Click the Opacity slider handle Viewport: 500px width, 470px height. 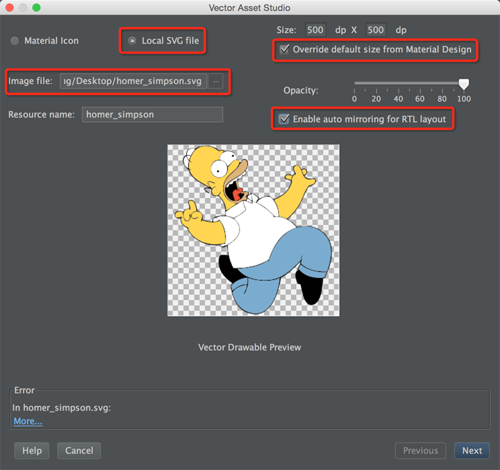click(464, 84)
